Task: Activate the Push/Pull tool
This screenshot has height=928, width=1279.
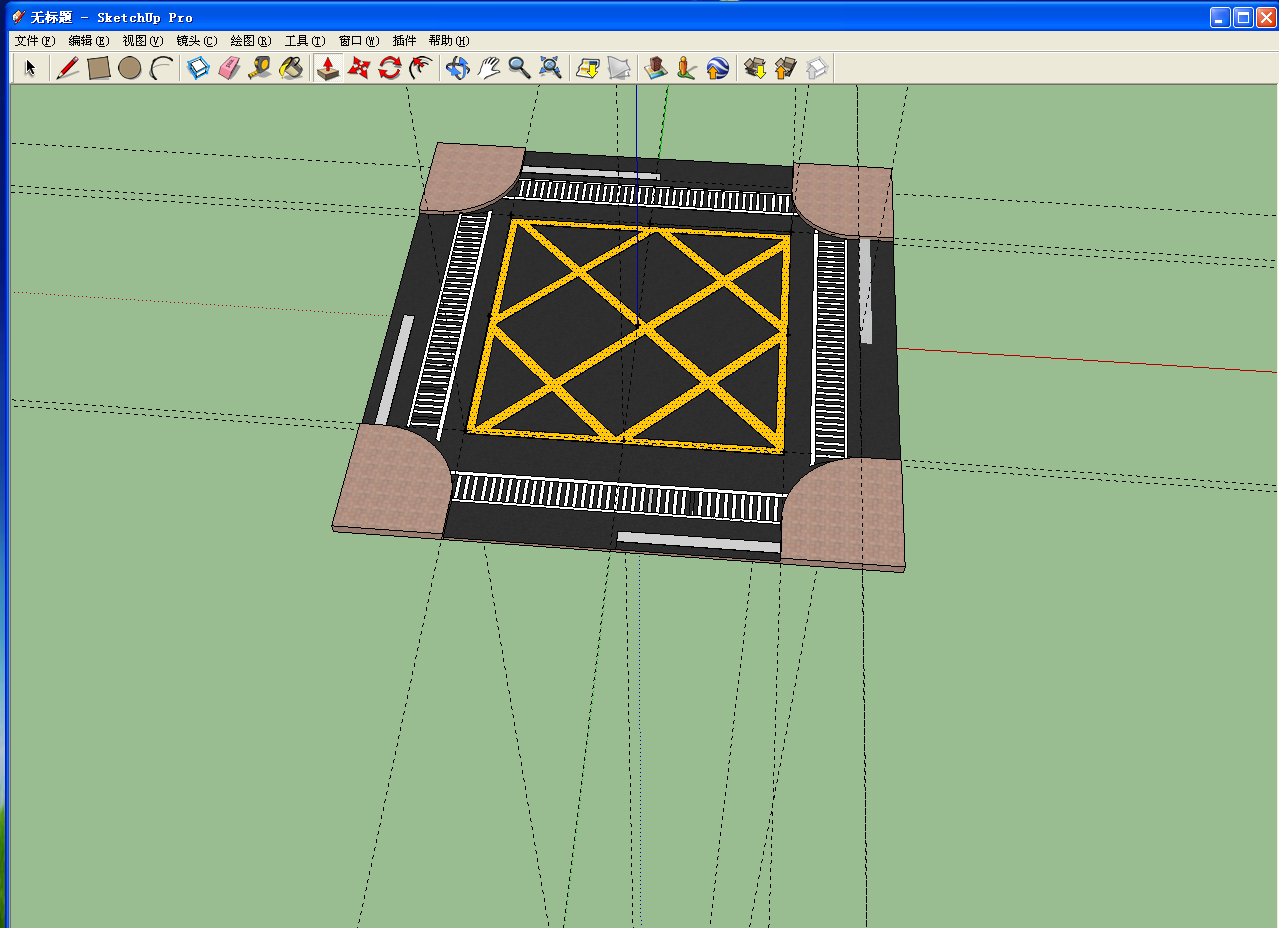Action: pos(327,68)
